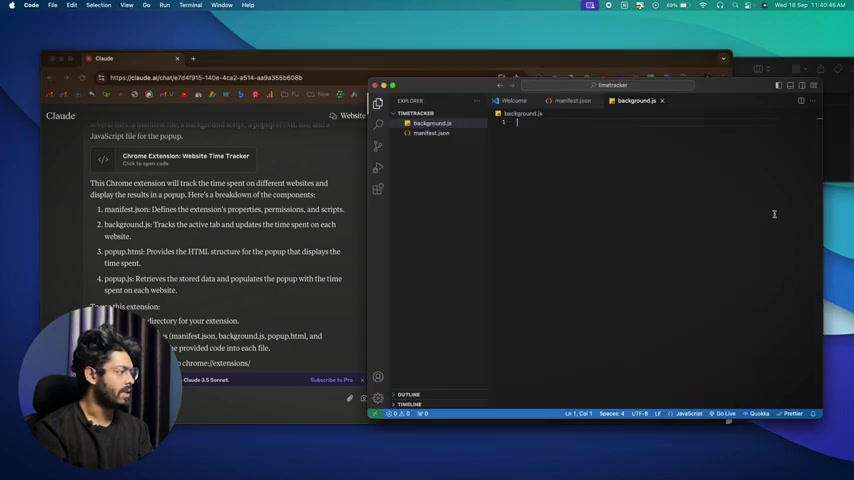Click the Claude logo in the chat page
This screenshot has width=854, height=480.
pyautogui.click(x=60, y=116)
